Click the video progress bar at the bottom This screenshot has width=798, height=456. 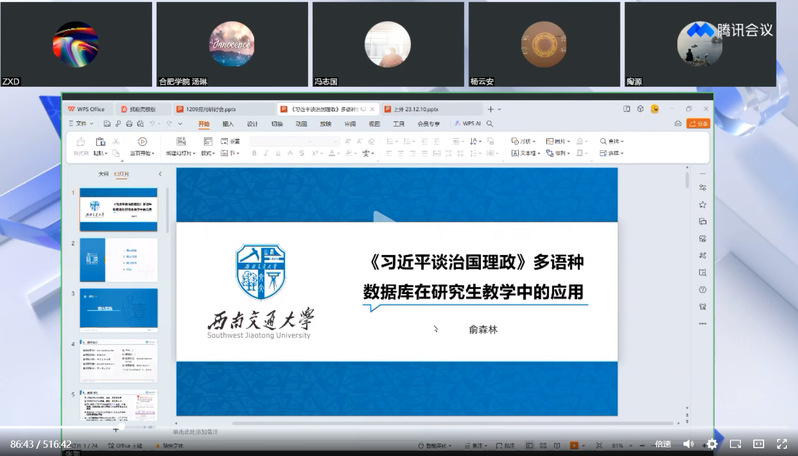click(400, 431)
